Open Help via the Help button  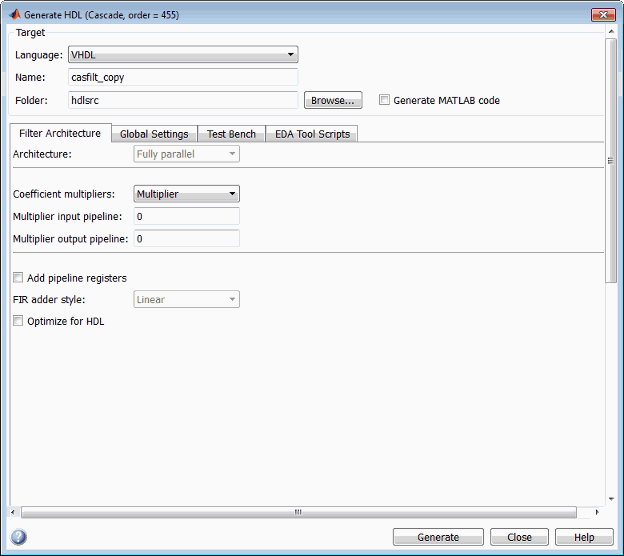click(584, 537)
